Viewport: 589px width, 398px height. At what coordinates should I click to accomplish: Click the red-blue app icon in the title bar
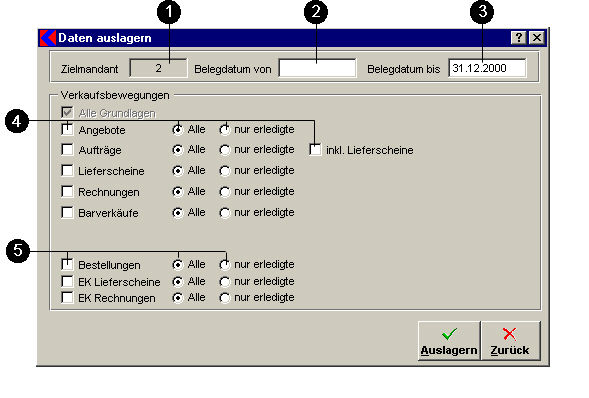click(x=48, y=38)
